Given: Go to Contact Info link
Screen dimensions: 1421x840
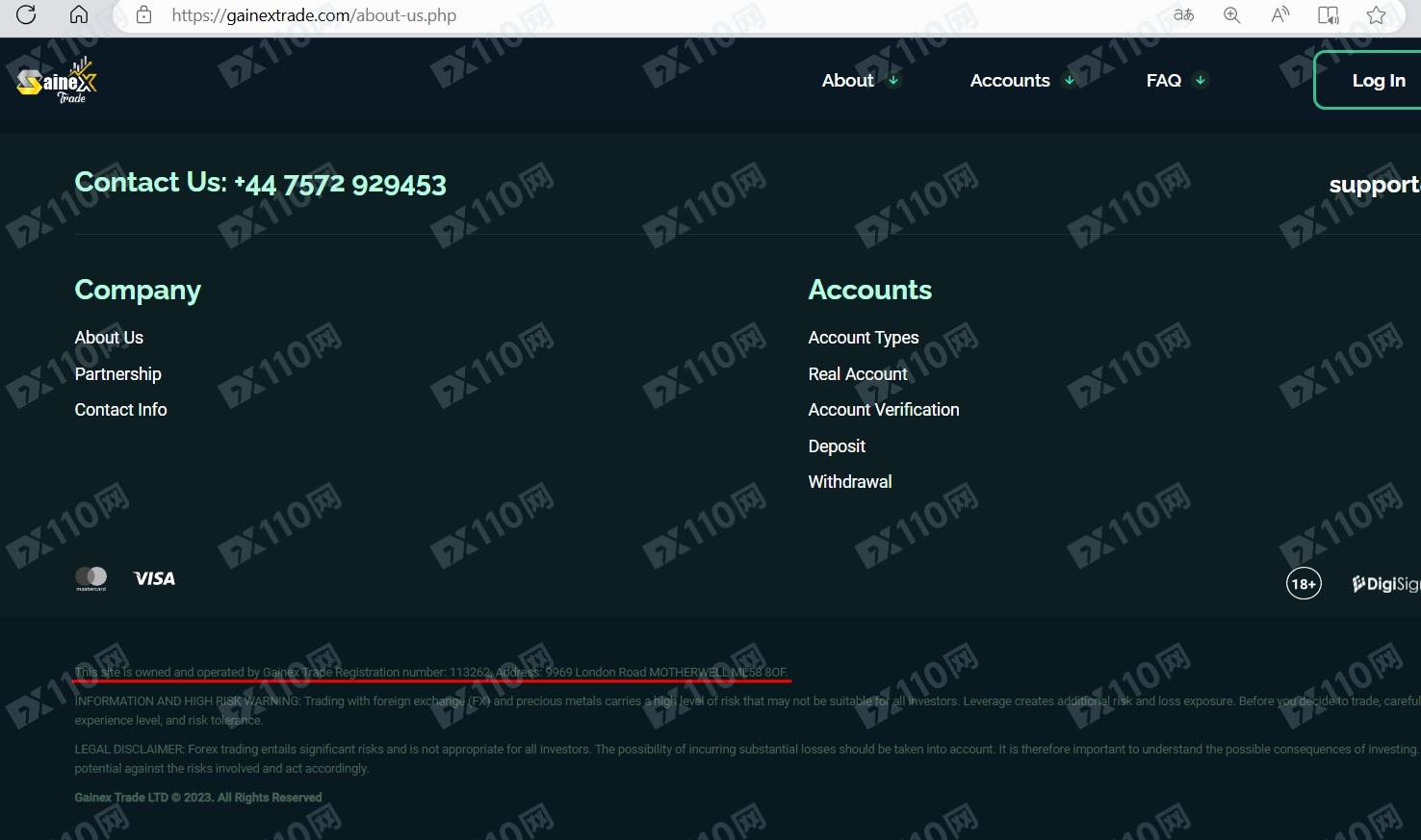Looking at the screenshot, I should 121,410.
